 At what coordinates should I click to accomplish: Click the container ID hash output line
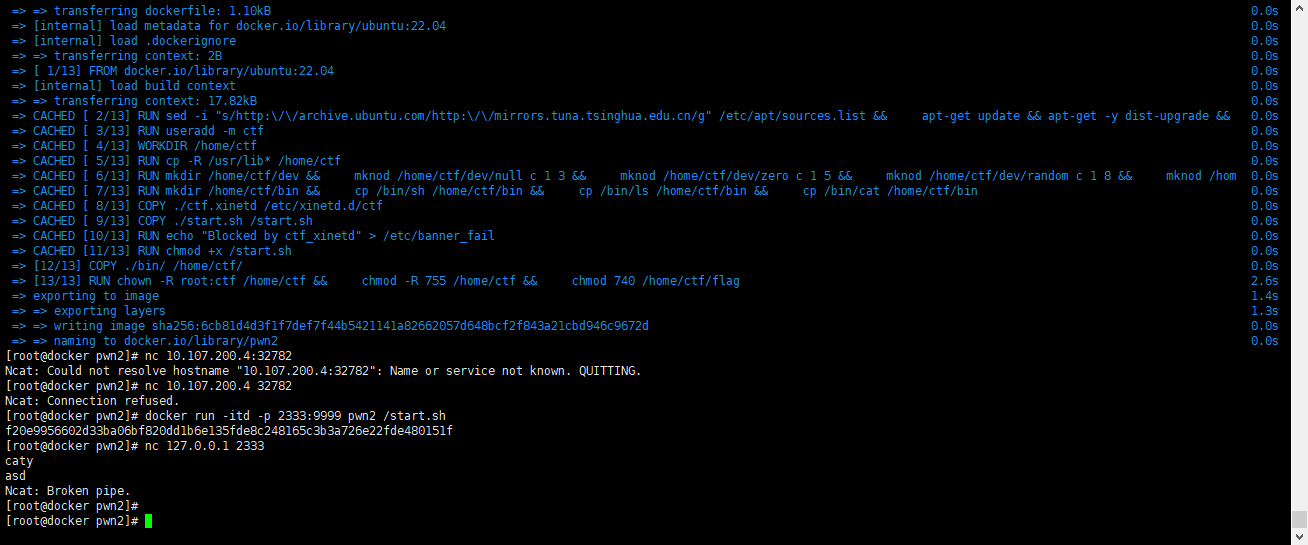pyautogui.click(x=229, y=431)
